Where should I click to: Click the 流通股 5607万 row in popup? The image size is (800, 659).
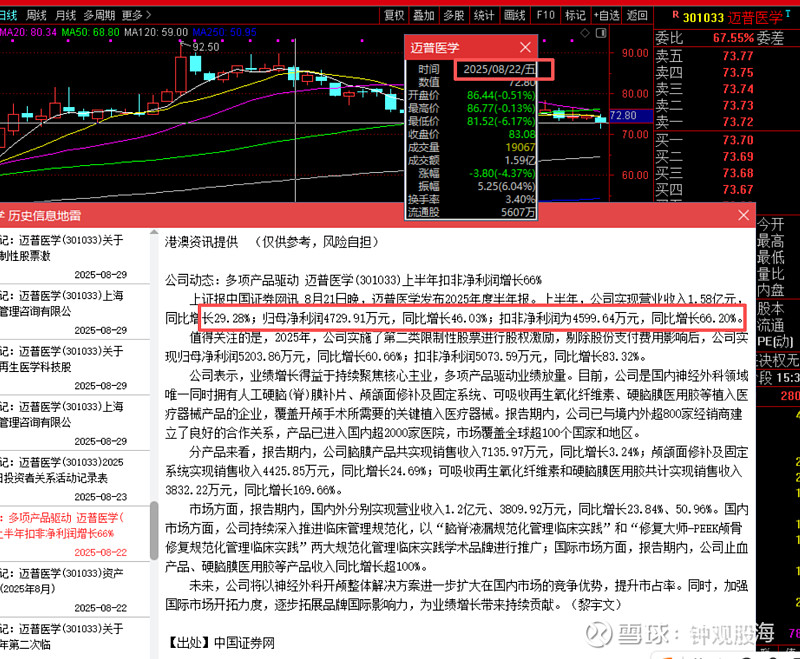click(471, 212)
